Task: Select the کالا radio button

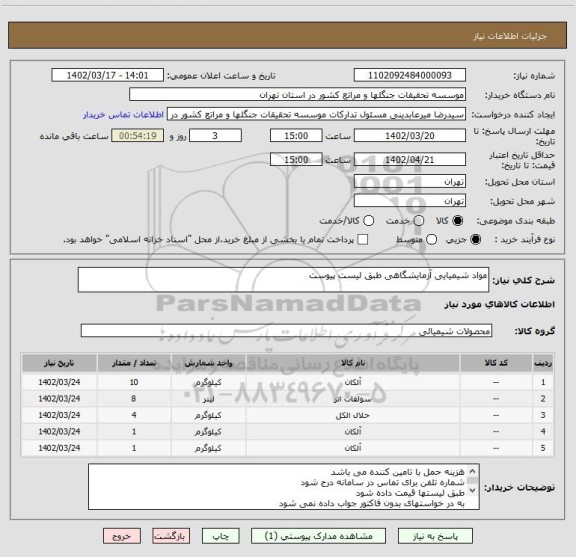Action: click(x=458, y=221)
